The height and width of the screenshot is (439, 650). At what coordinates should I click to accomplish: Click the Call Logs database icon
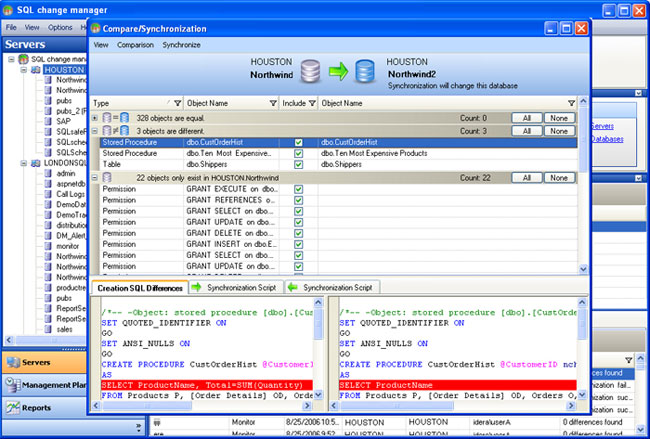[49, 194]
